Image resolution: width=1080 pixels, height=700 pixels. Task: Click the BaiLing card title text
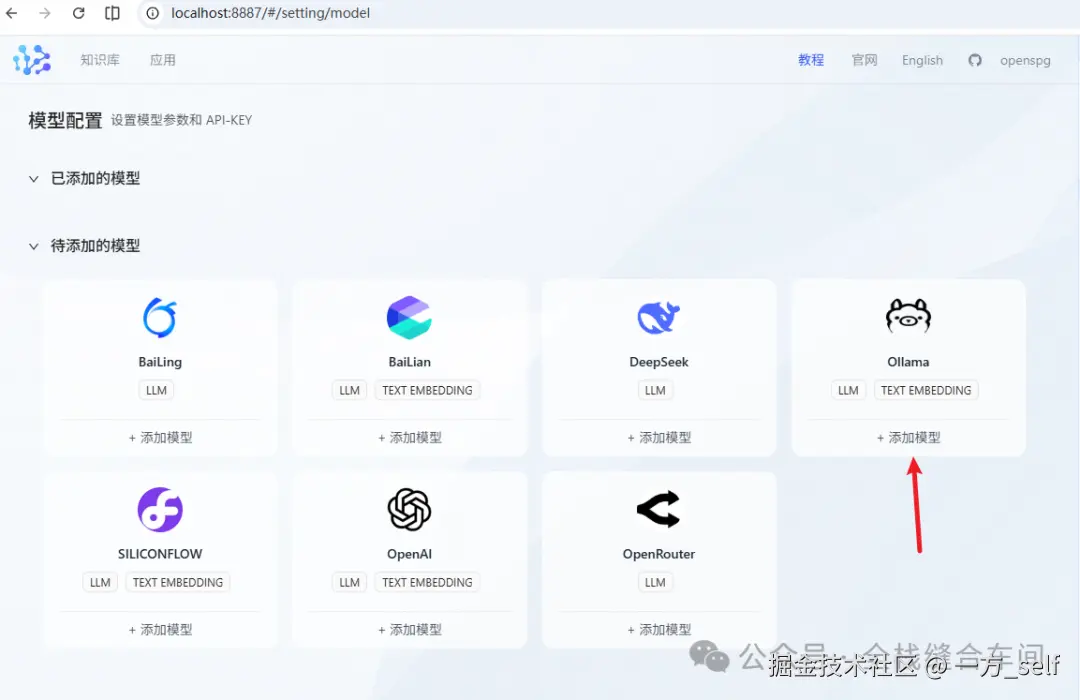[x=160, y=362]
